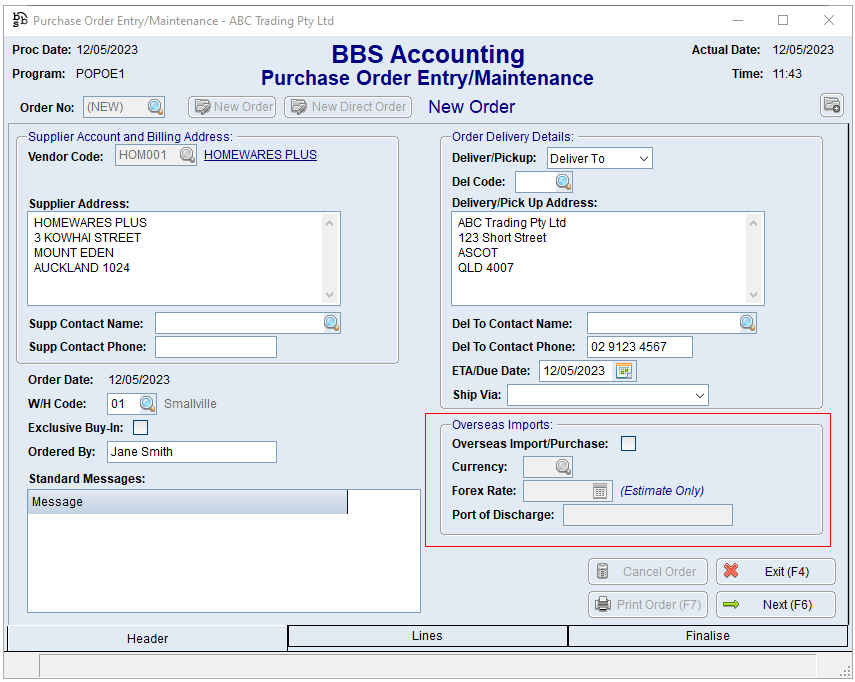
Task: Open the Del Code search lookup
Action: click(x=563, y=182)
